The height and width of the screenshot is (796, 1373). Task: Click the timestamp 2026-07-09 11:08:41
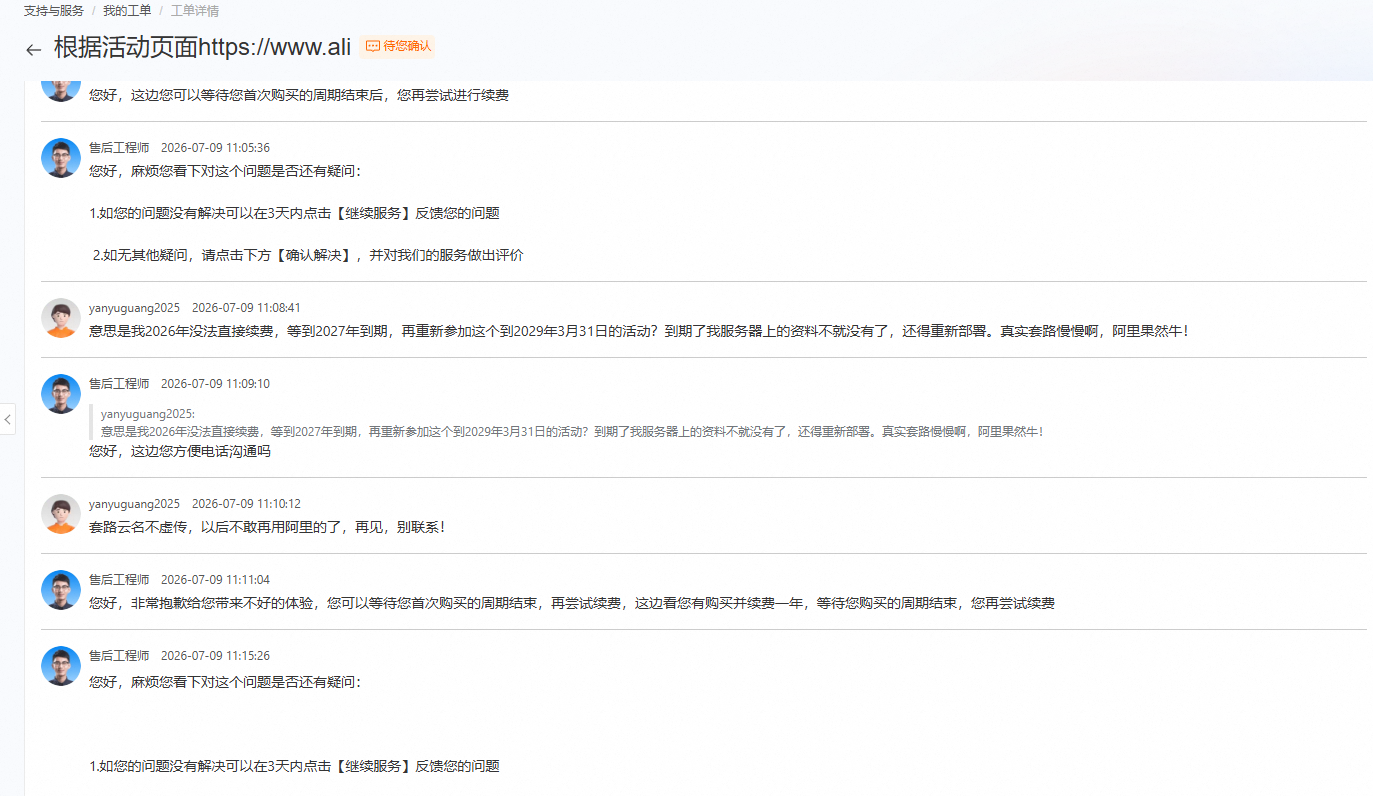coord(246,308)
